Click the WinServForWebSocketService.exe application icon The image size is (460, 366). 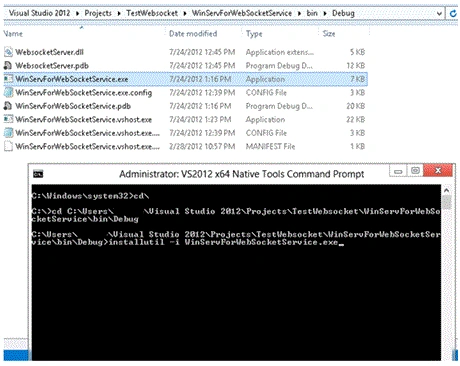pyautogui.click(x=8, y=79)
